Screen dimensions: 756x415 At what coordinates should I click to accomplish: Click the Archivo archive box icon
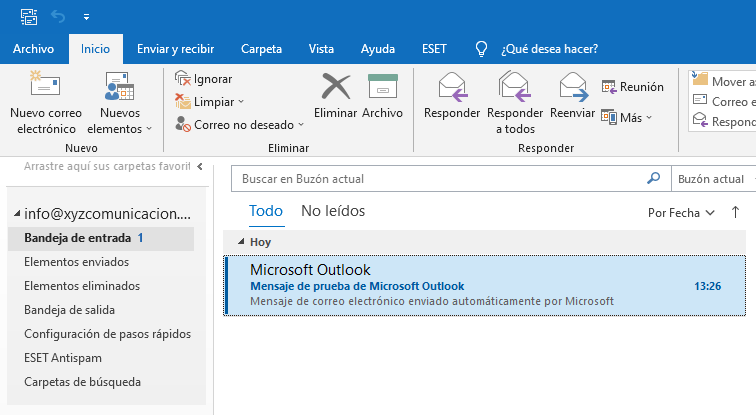pyautogui.click(x=382, y=86)
